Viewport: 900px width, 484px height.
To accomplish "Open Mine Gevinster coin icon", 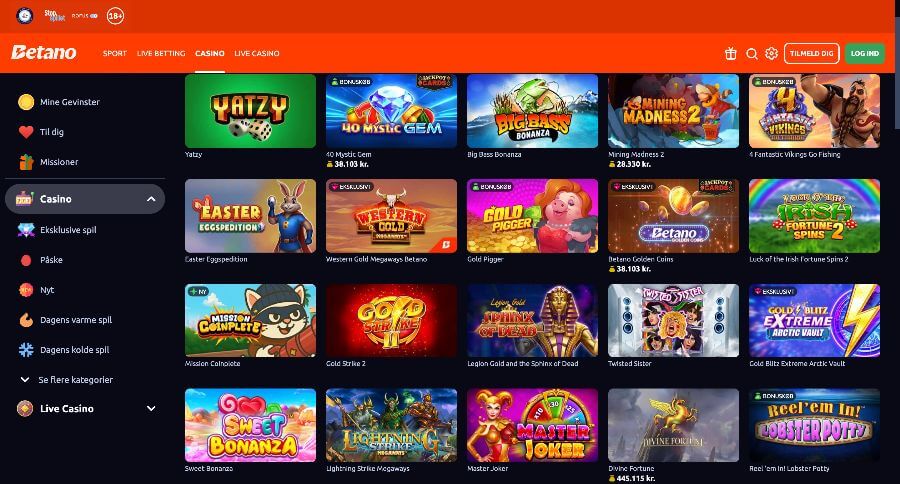I will [x=26, y=102].
